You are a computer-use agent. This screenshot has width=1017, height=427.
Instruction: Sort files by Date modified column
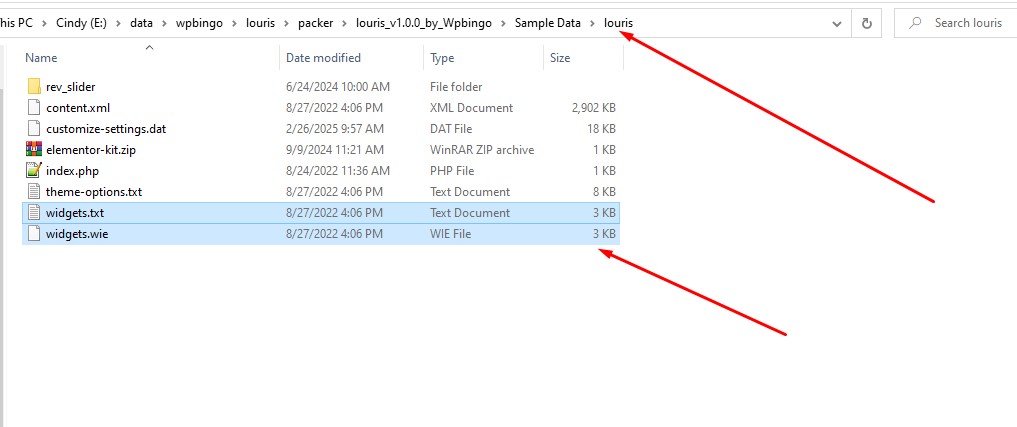pos(323,58)
